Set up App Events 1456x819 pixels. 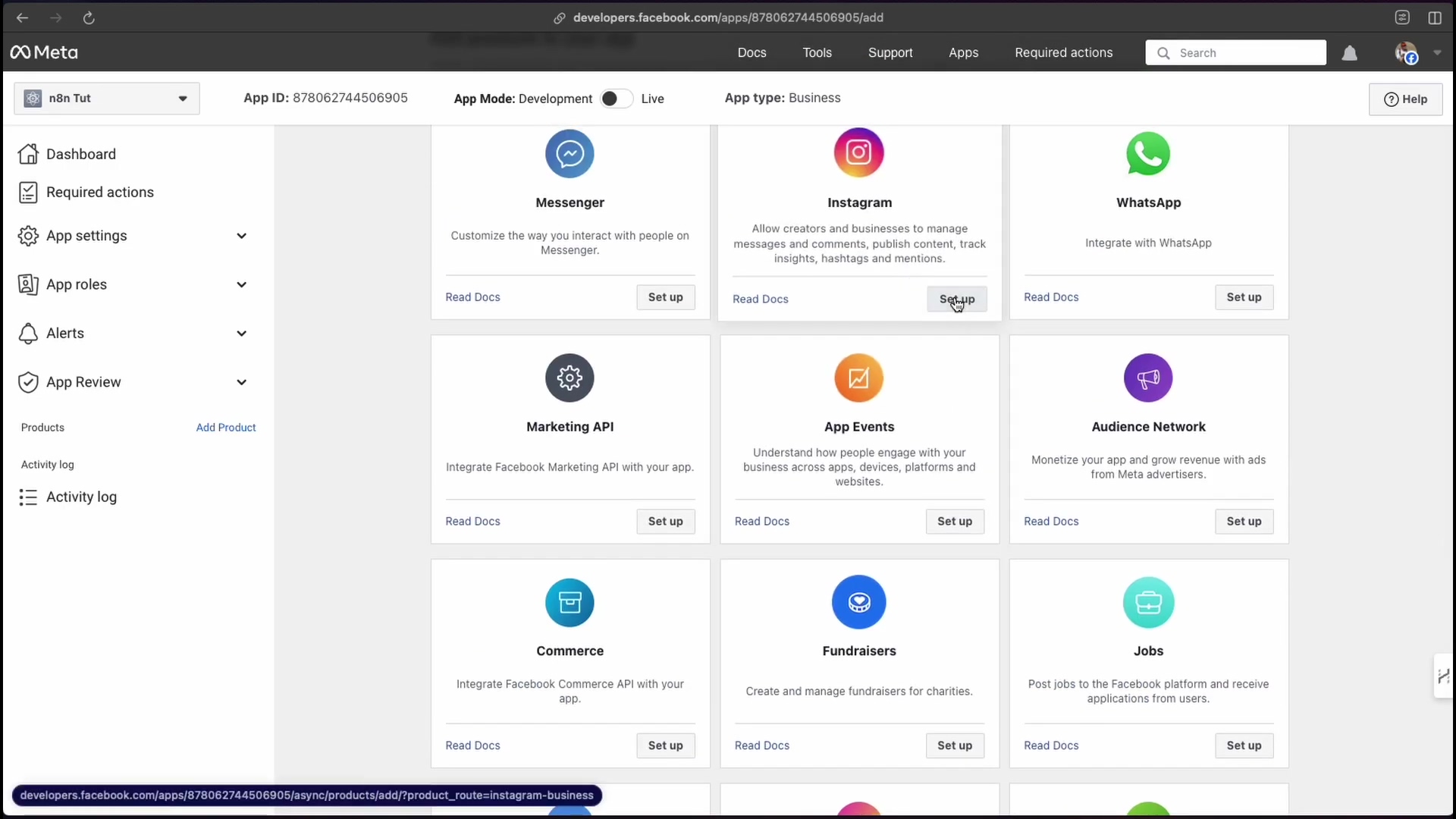pos(954,521)
